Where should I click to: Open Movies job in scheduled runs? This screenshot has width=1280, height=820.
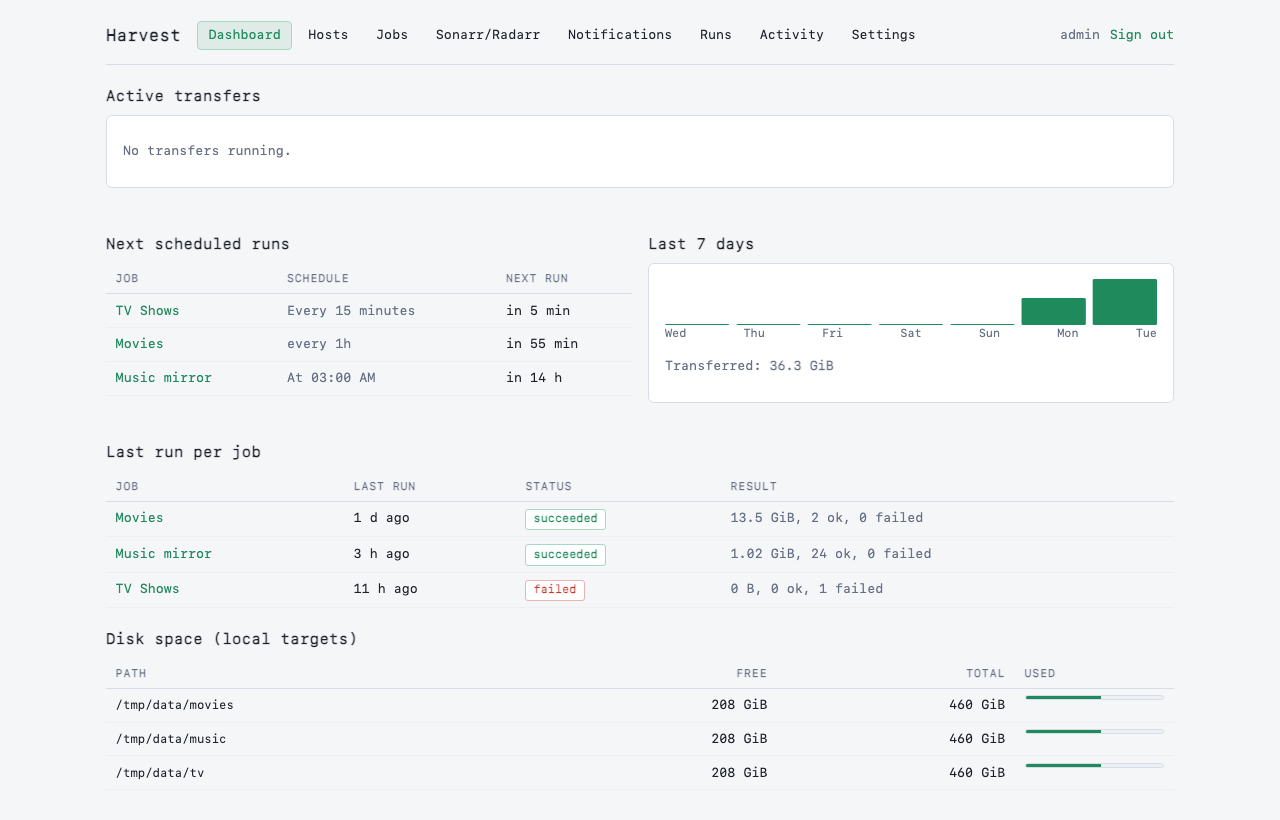pyautogui.click(x=139, y=344)
